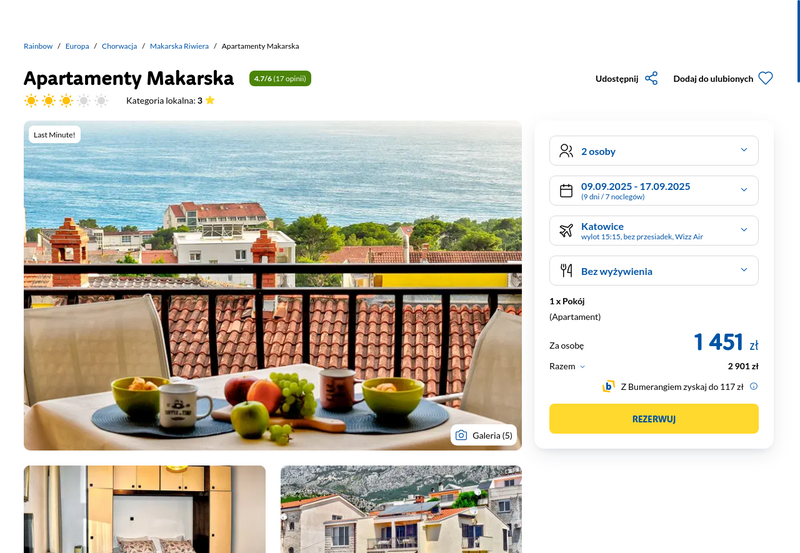Open the bedroom interior thumbnail photo
Screen dimensions: 800x553
[144, 509]
